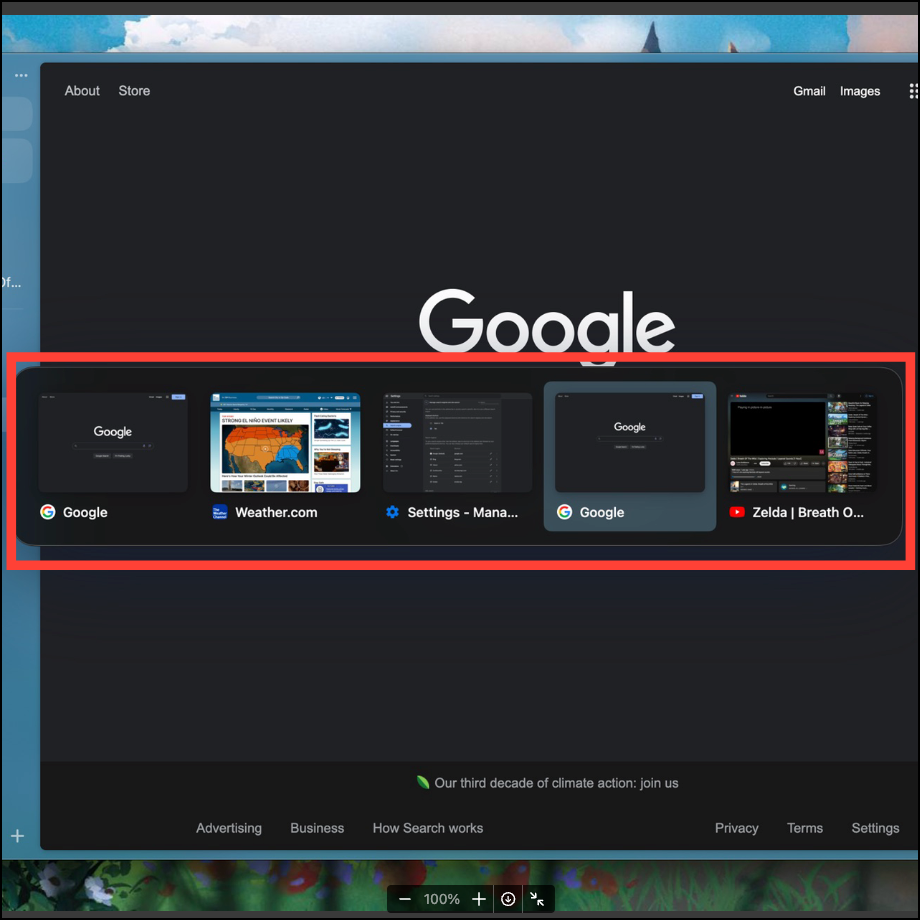
Task: Click the Google favicon under the first thumbnail
Action: tap(48, 512)
